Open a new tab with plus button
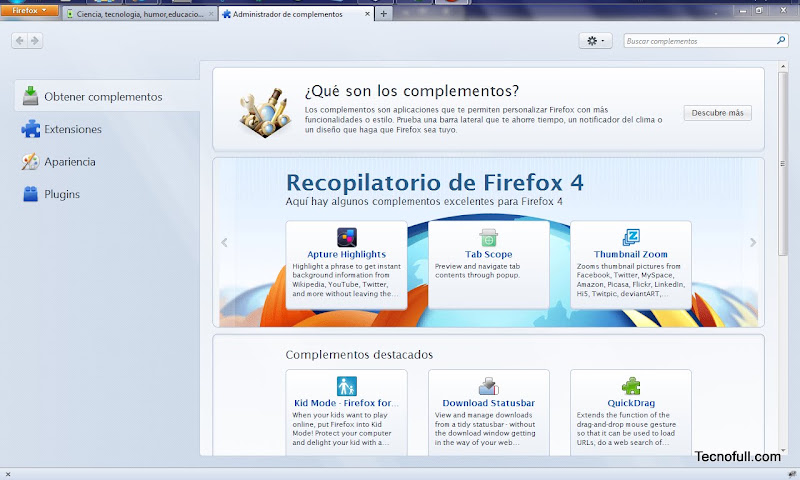This screenshot has height=480, width=800. [384, 14]
